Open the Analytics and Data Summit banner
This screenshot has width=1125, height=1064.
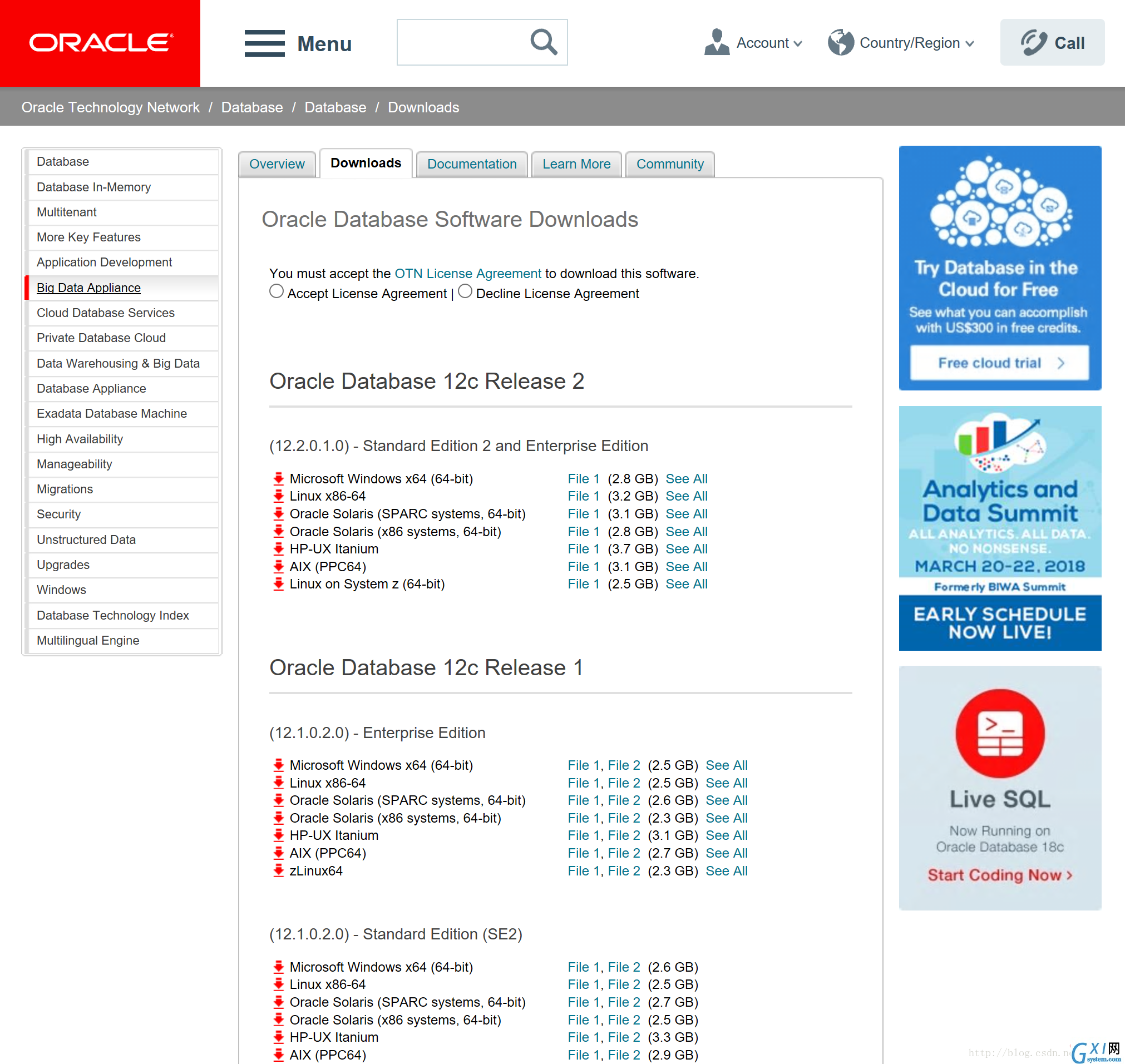[1000, 528]
